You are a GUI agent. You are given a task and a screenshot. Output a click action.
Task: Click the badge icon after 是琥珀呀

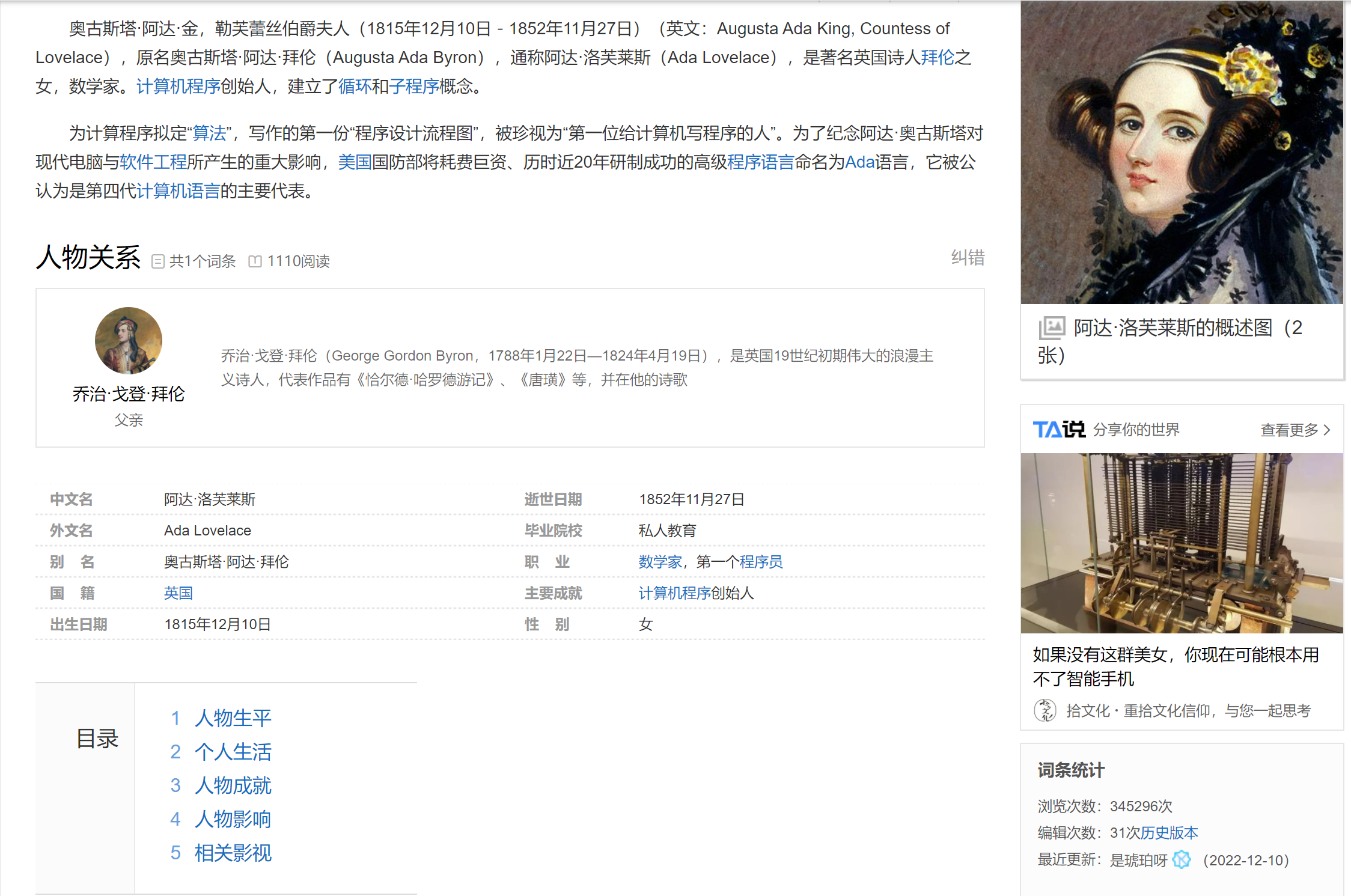click(1182, 859)
